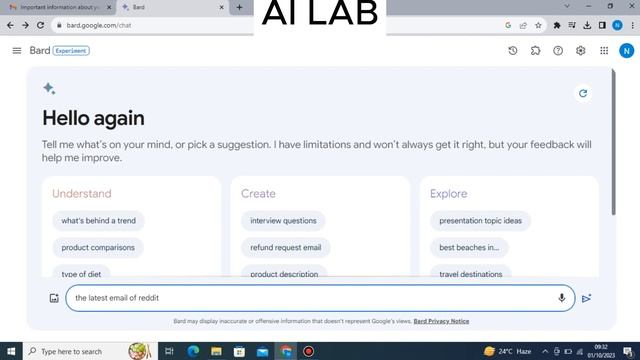Go back in browser history
Image resolution: width=640 pixels, height=360 pixels.
click(10, 25)
